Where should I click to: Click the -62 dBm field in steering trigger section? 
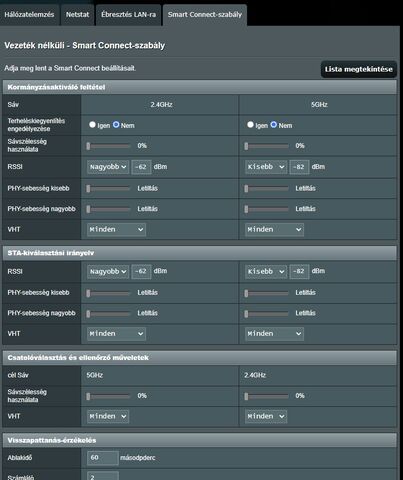click(141, 167)
